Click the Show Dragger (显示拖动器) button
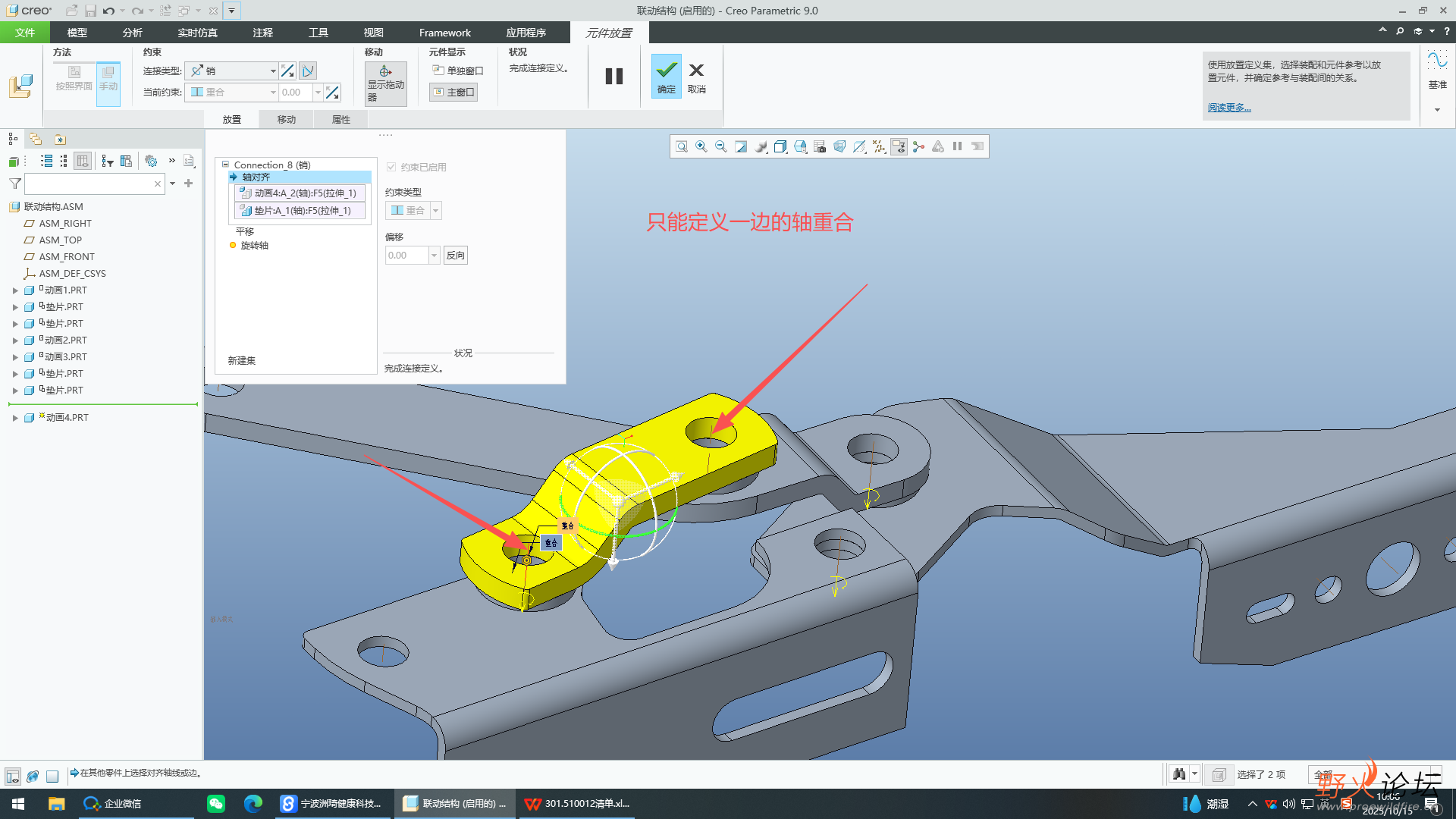The height and width of the screenshot is (819, 1456). 385,83
